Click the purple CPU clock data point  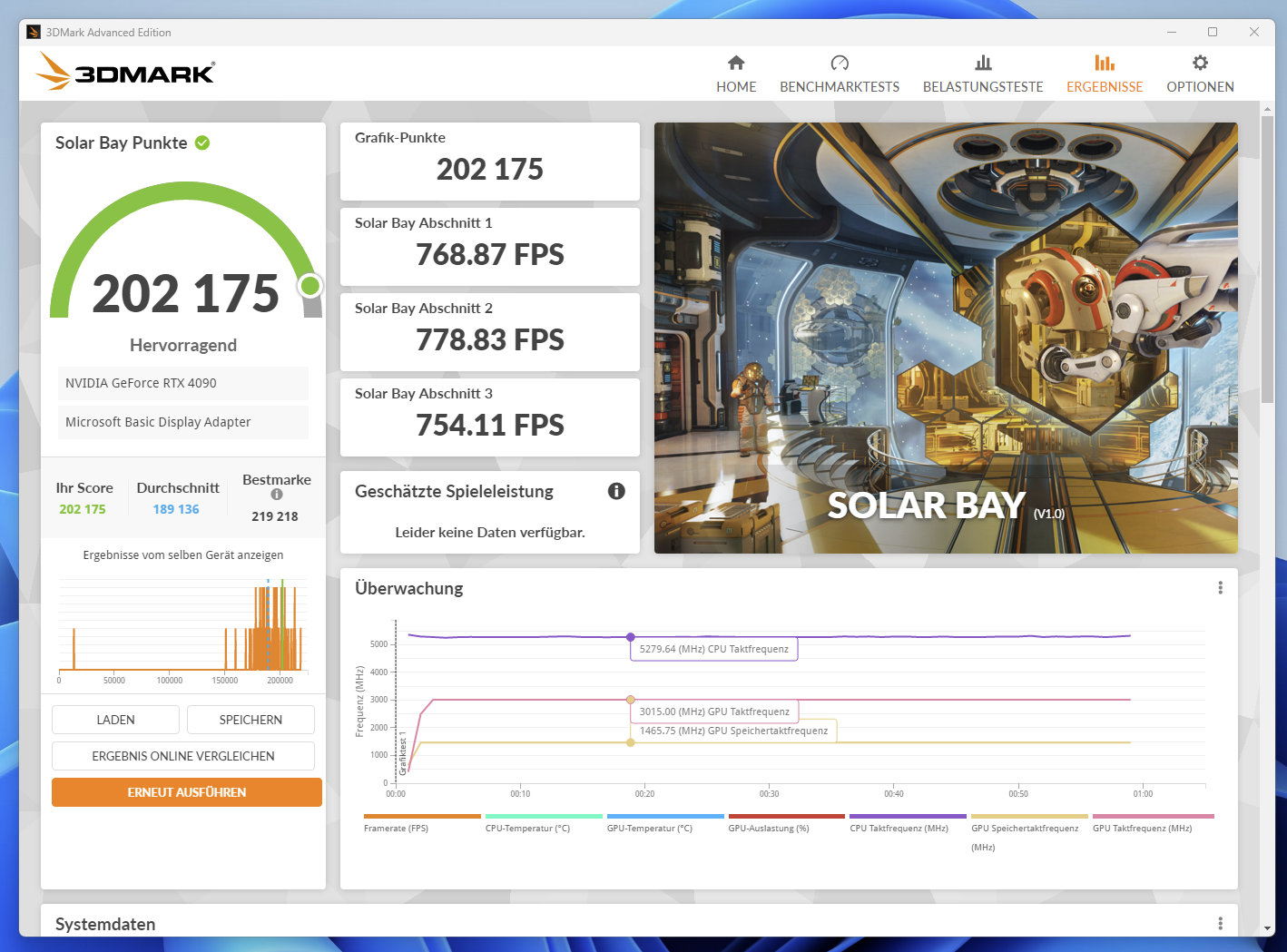[x=631, y=637]
